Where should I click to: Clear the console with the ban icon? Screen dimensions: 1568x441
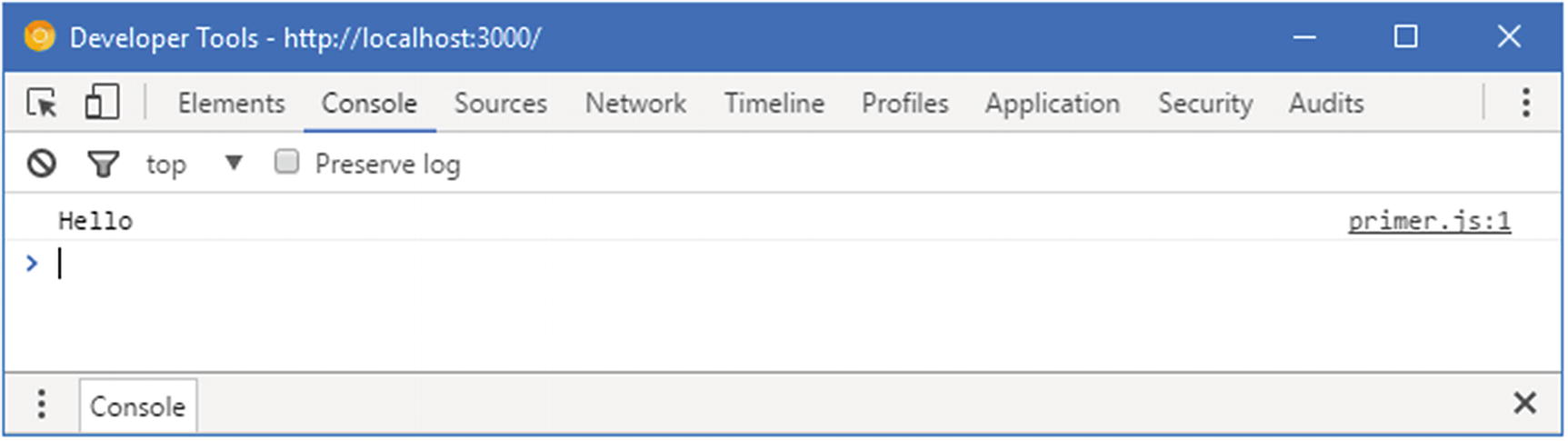[42, 164]
